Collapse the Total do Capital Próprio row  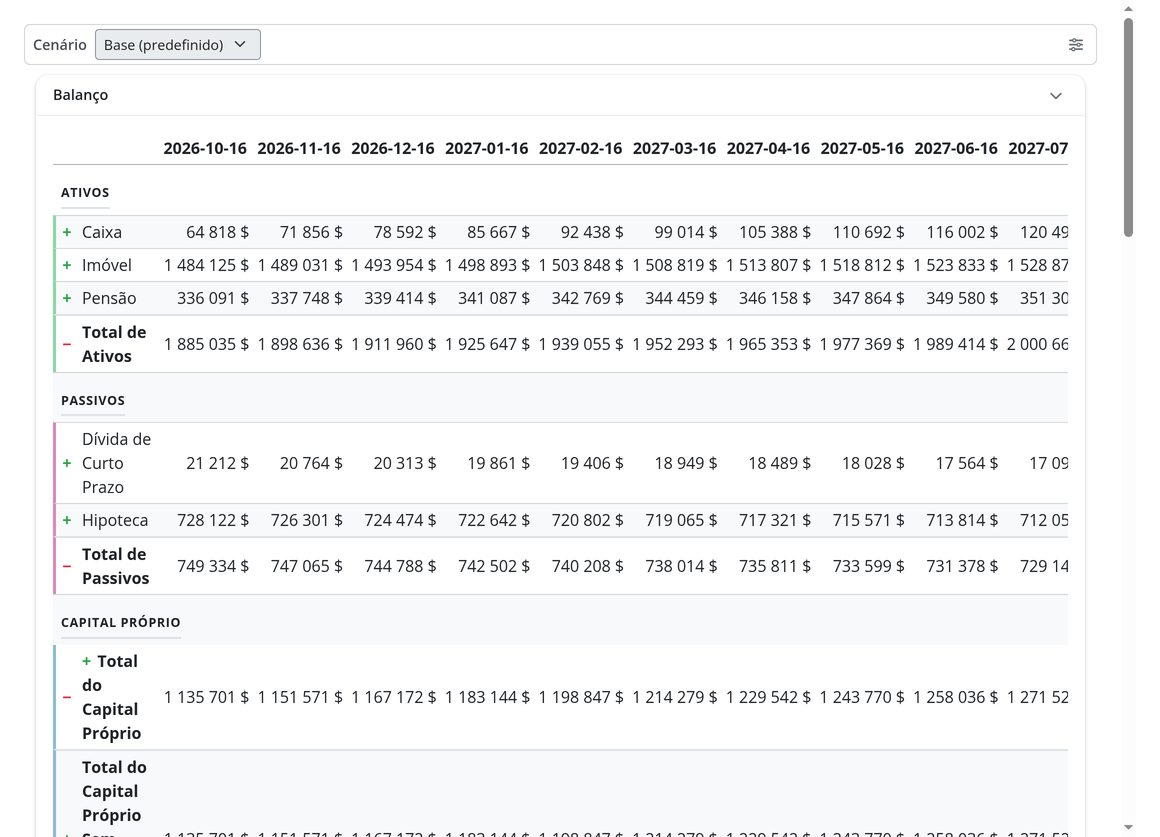pyautogui.click(x=67, y=697)
